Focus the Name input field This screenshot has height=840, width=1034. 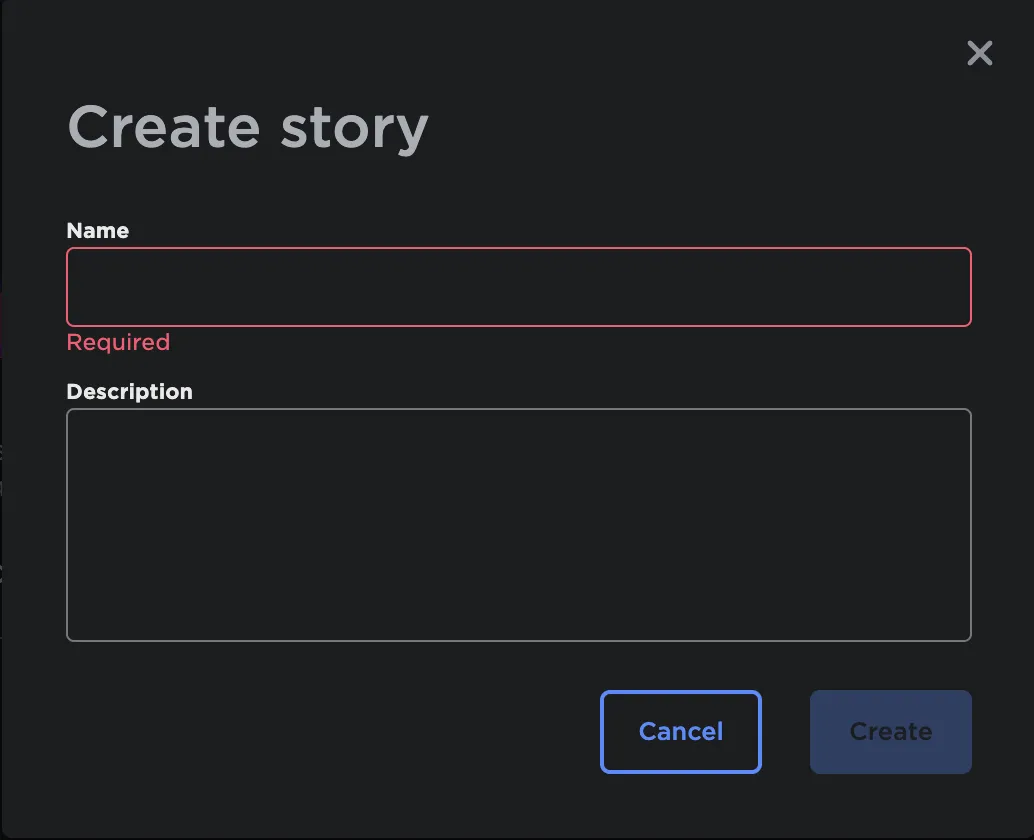click(x=518, y=287)
